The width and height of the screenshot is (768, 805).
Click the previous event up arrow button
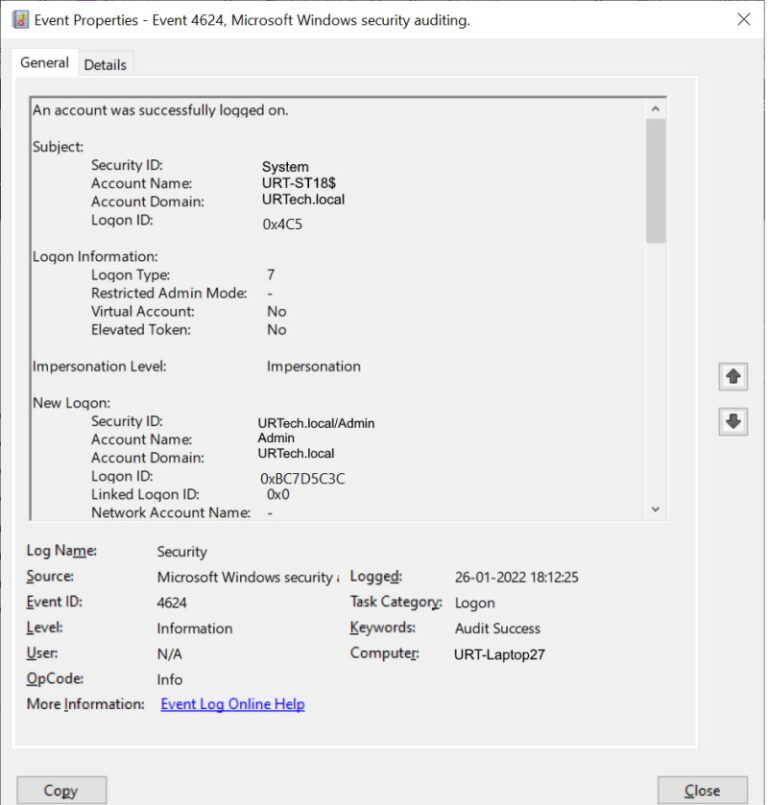point(733,377)
